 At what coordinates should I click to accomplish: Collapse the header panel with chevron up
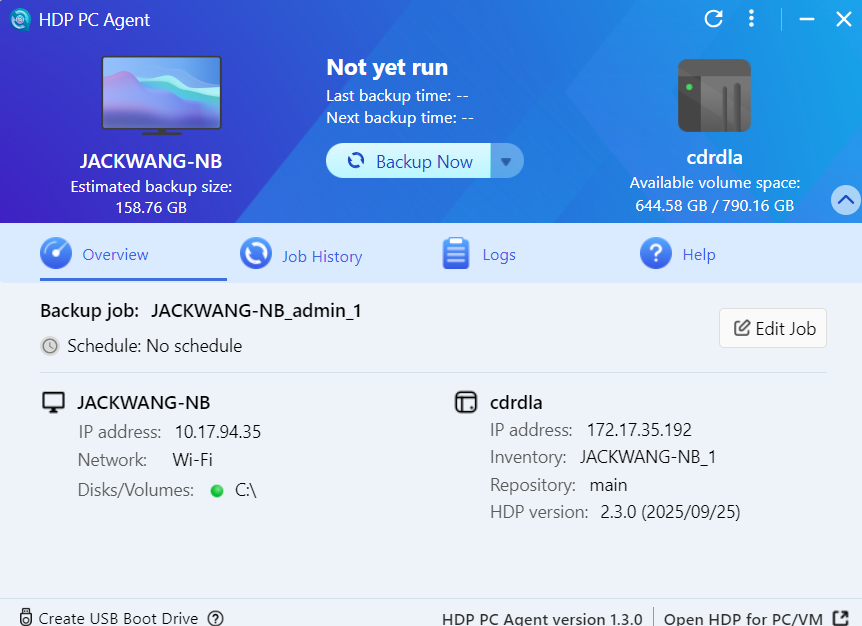pyautogui.click(x=845, y=200)
